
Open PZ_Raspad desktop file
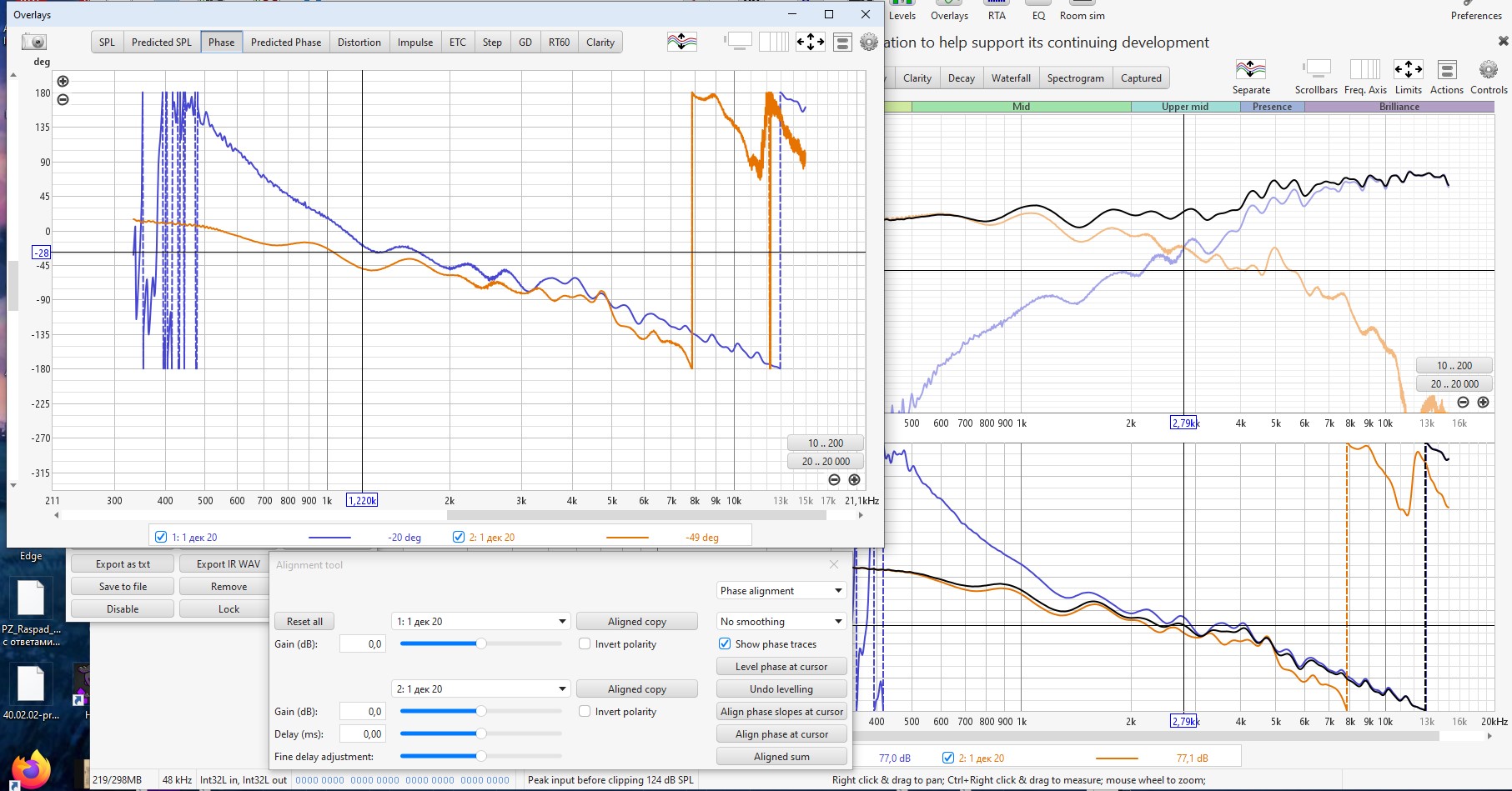point(31,610)
